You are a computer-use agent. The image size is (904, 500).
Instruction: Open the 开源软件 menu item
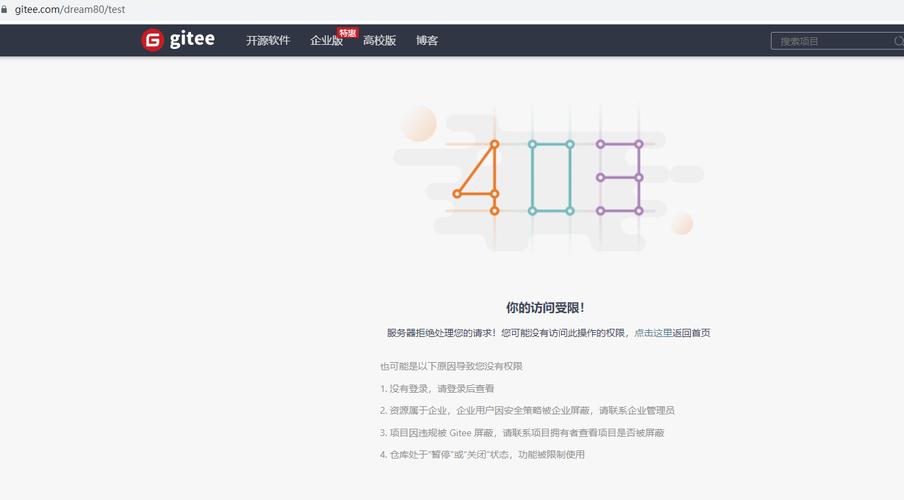point(268,40)
